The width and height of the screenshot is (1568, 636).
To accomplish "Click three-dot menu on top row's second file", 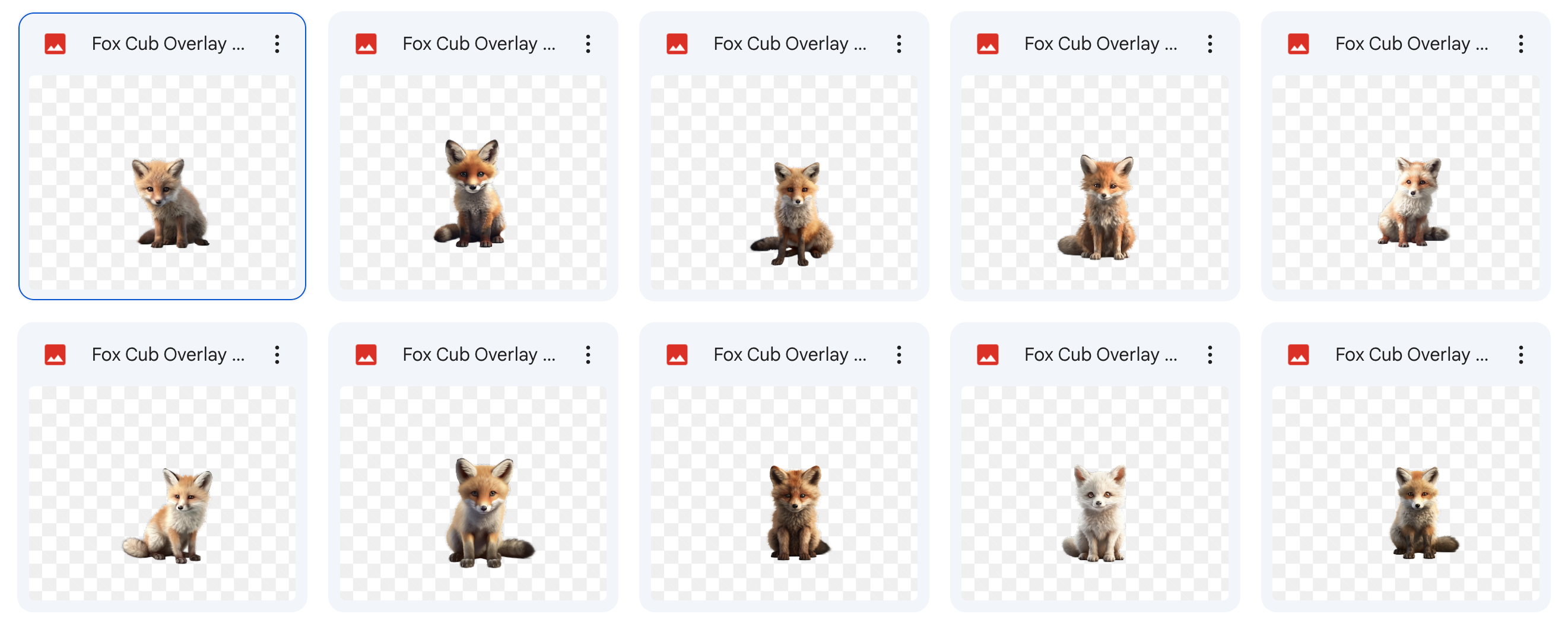I will point(588,44).
